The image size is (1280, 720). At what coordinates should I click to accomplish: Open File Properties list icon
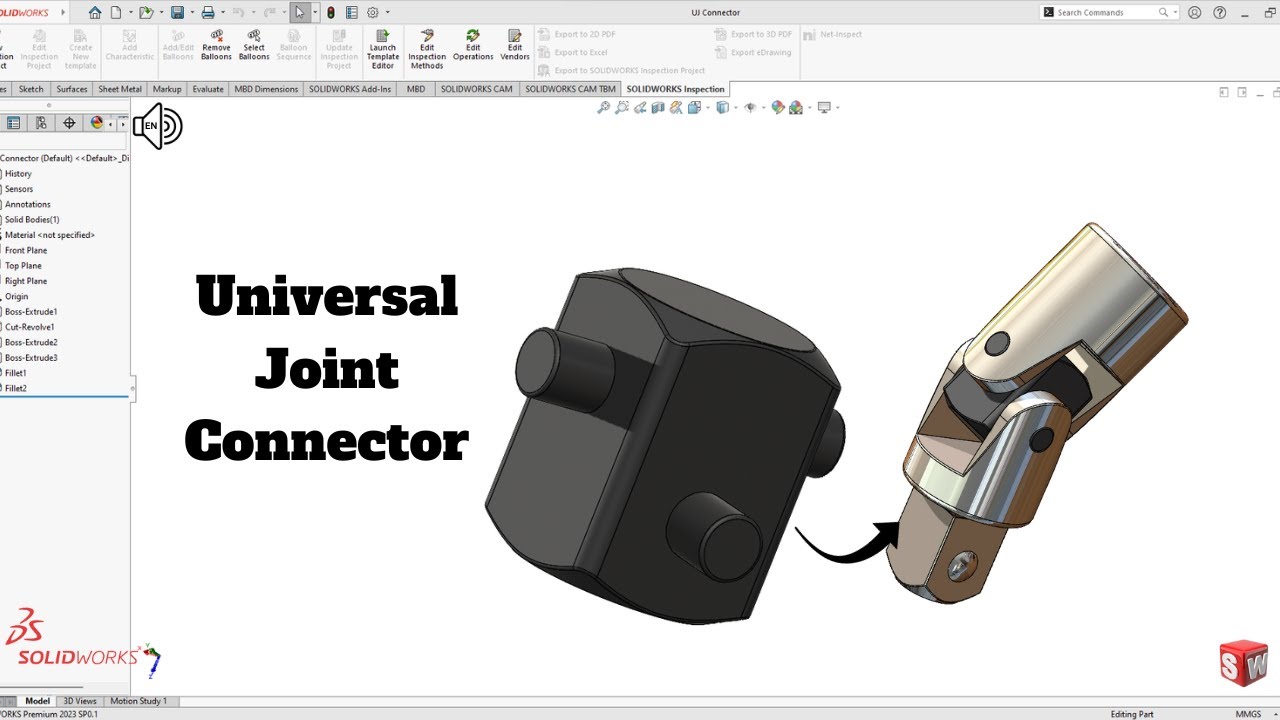[351, 13]
